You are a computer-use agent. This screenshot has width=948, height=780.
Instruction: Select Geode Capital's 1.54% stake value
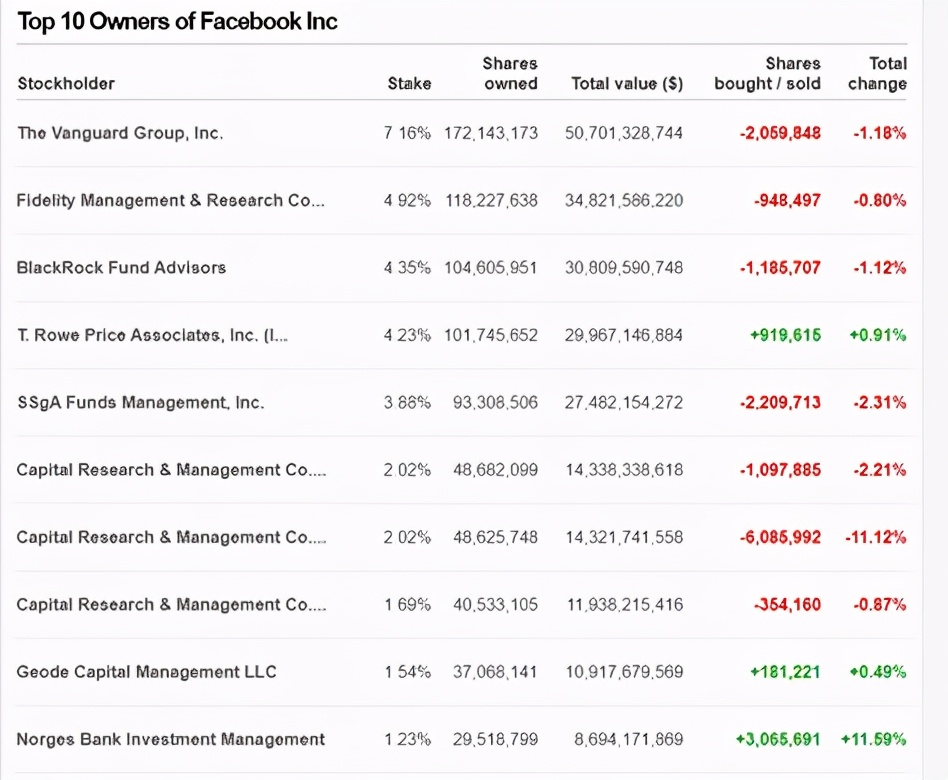[408, 672]
